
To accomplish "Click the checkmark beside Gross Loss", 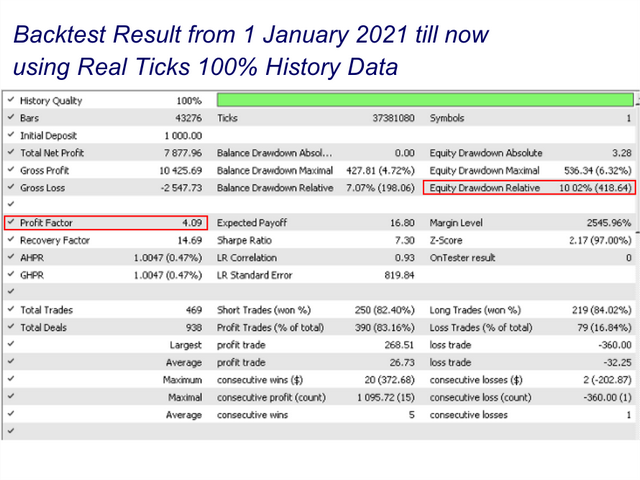I will pyautogui.click(x=11, y=187).
